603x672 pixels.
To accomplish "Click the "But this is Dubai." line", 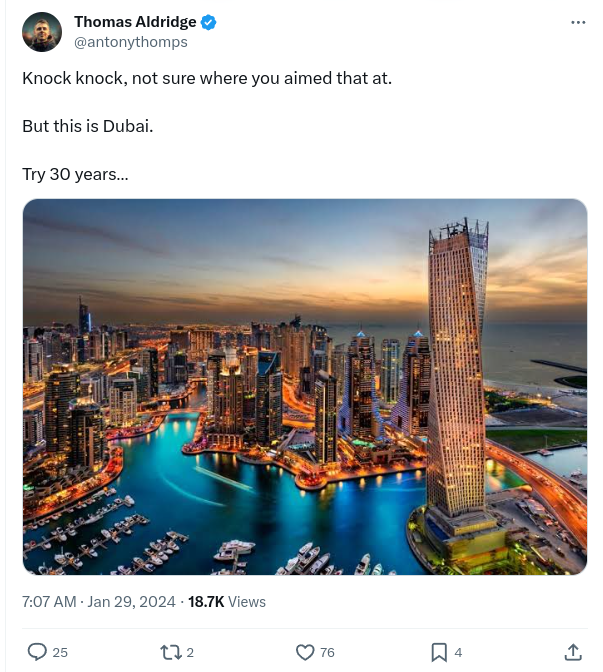I will 88,126.
